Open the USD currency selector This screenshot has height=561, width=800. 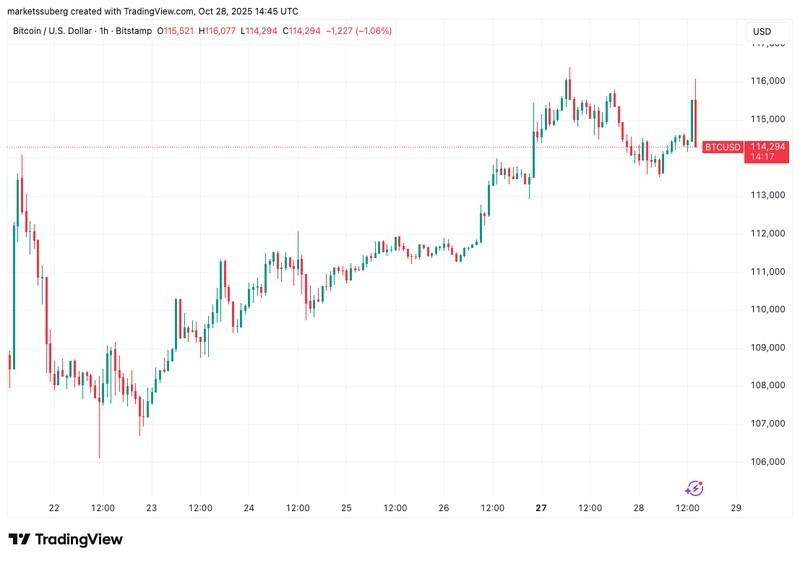coord(762,31)
